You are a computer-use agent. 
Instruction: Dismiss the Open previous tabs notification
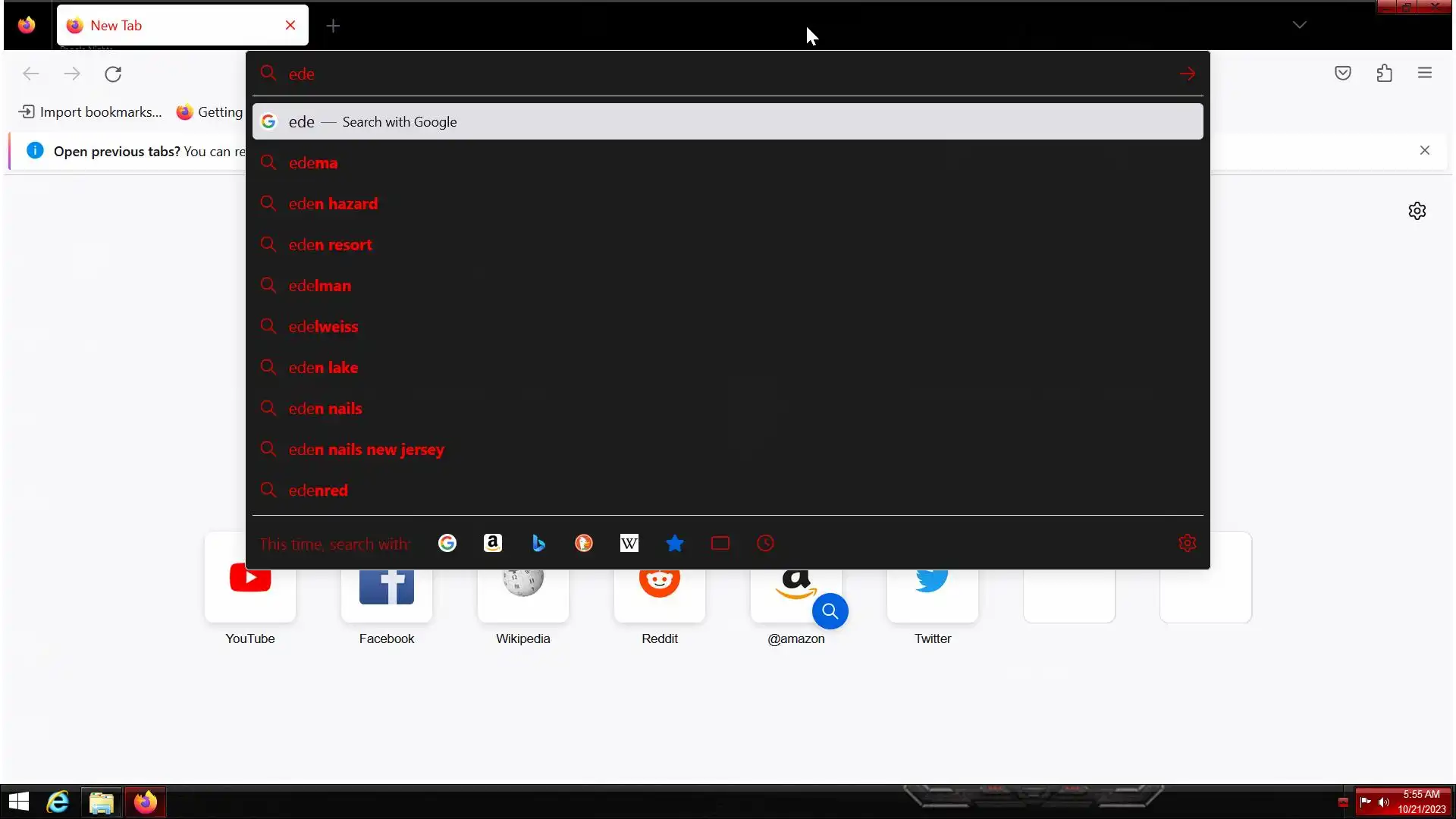click(x=1425, y=150)
